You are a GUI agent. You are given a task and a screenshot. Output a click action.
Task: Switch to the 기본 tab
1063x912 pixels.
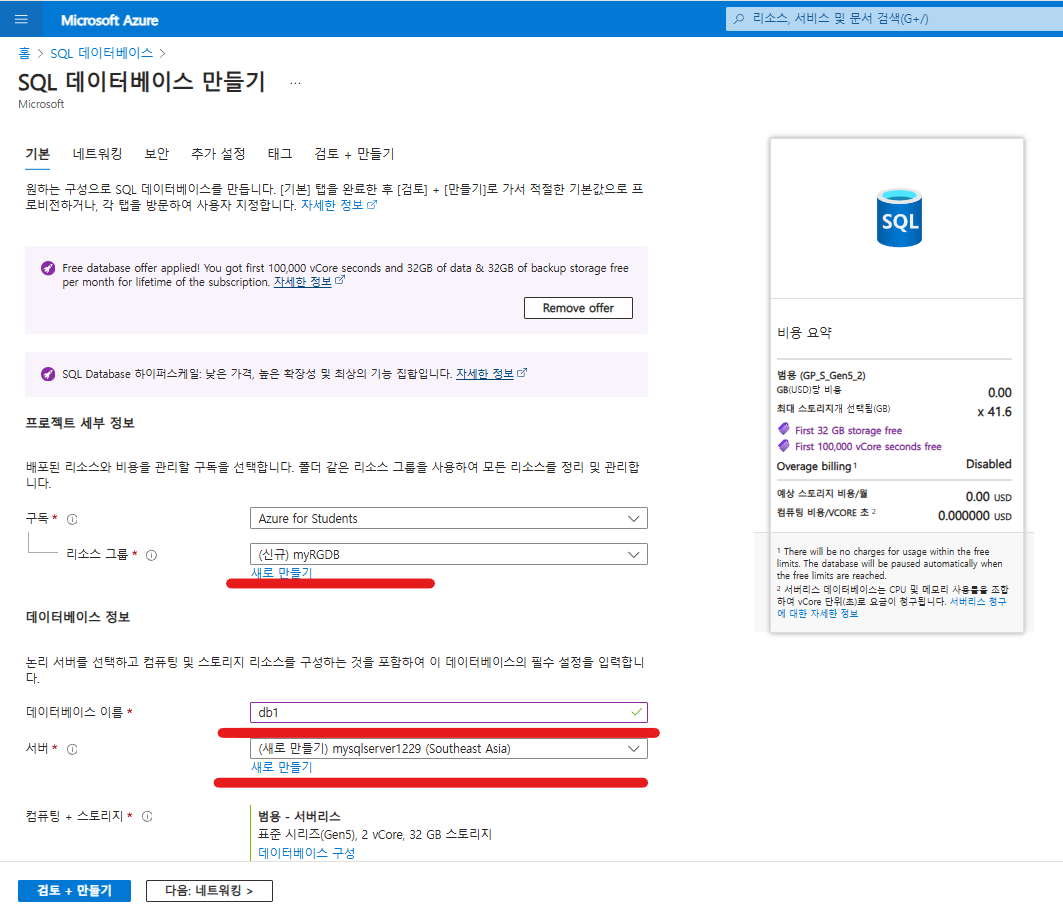(38, 154)
